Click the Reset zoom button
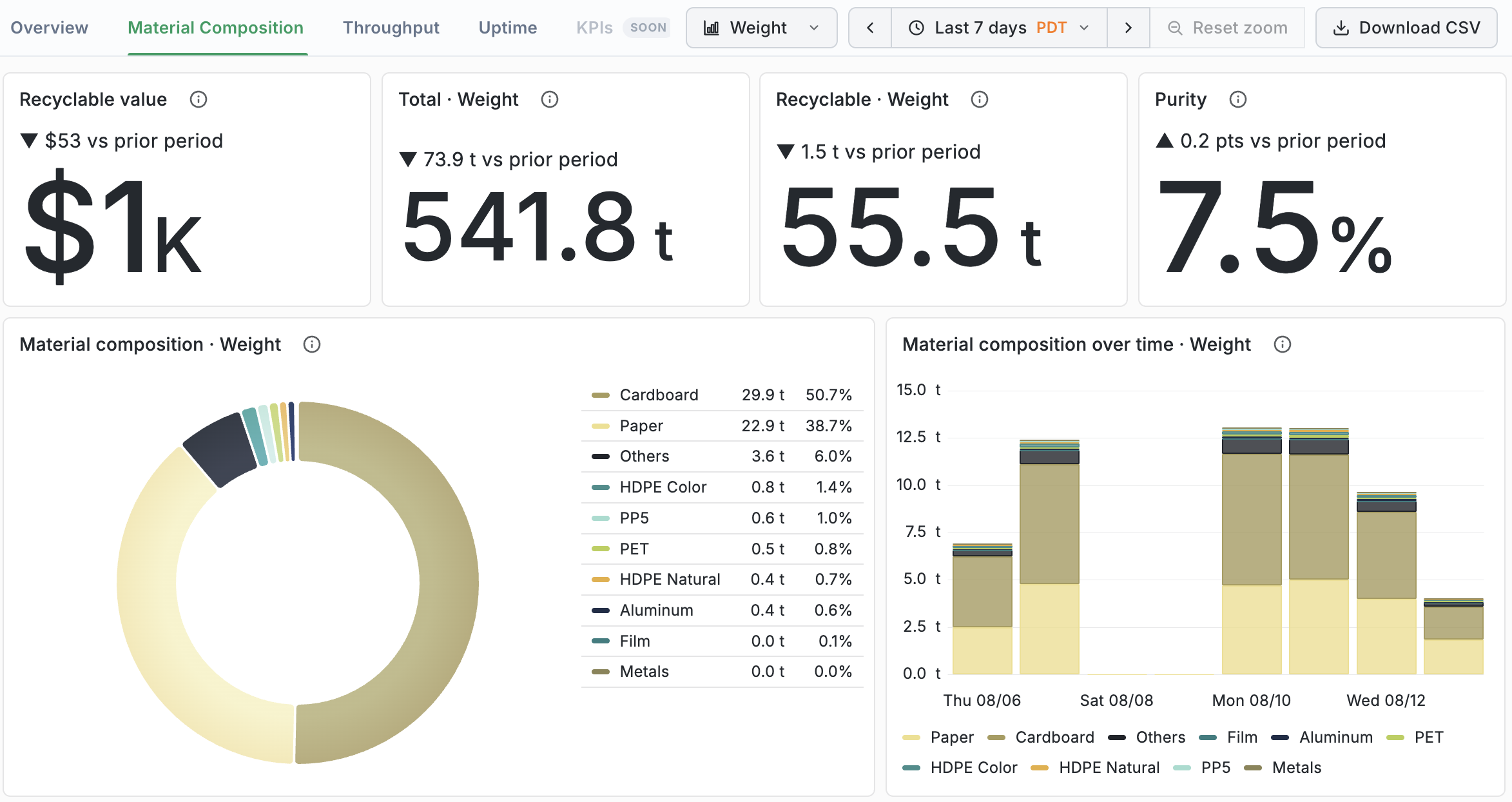Image resolution: width=1512 pixels, height=802 pixels. [1227, 28]
